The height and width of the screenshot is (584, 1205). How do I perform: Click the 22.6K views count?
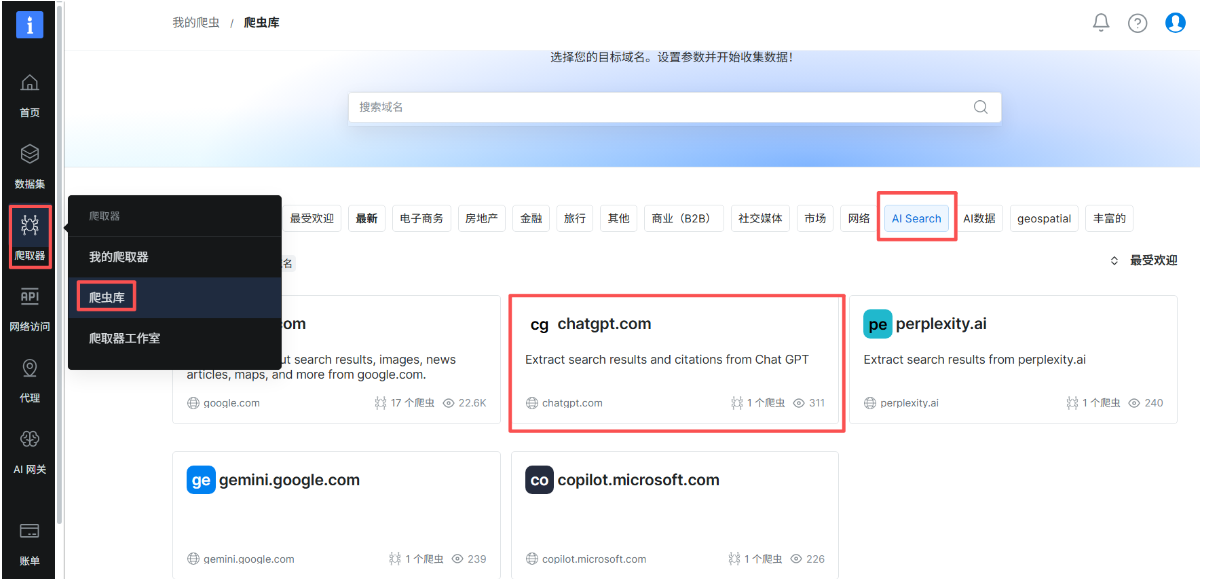point(473,403)
